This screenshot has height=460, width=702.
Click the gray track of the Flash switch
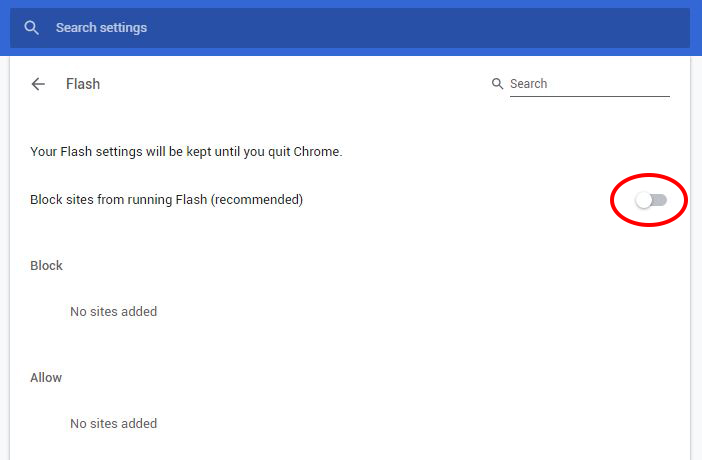click(x=660, y=200)
